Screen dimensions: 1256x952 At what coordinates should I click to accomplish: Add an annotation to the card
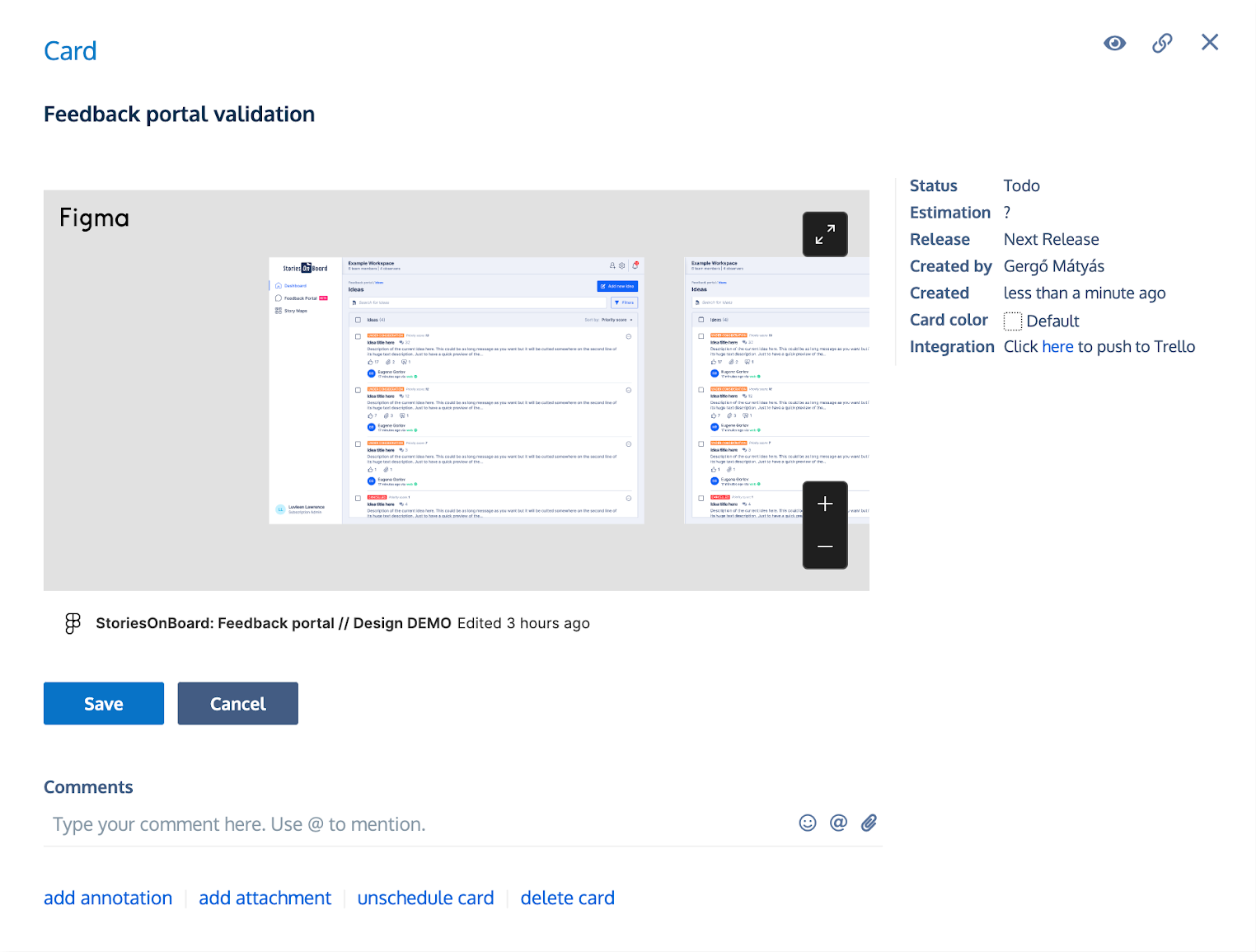click(x=108, y=898)
